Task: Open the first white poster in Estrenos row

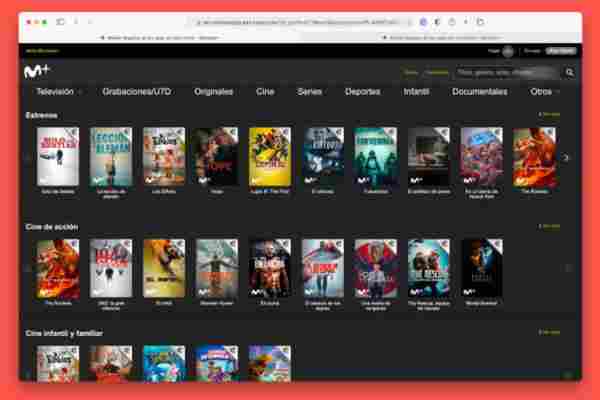Action: point(58,157)
